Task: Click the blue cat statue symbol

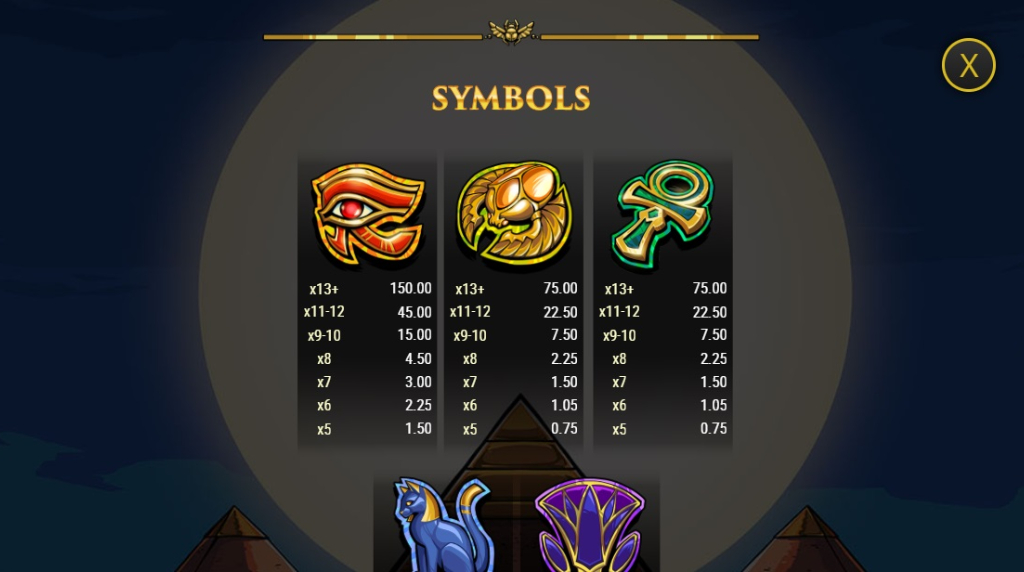Action: click(x=441, y=525)
